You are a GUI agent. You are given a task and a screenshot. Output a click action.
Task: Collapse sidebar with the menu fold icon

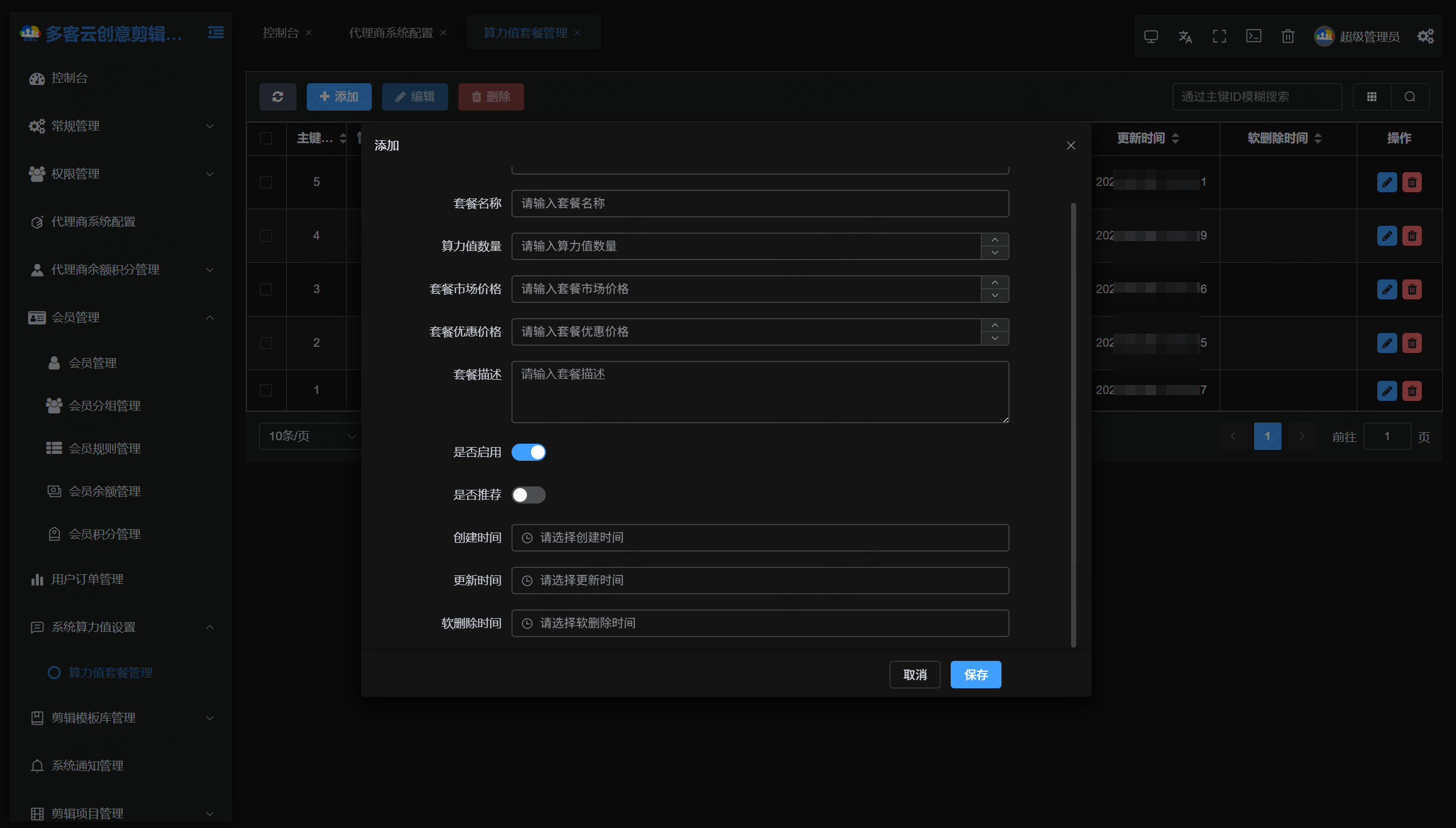(216, 33)
